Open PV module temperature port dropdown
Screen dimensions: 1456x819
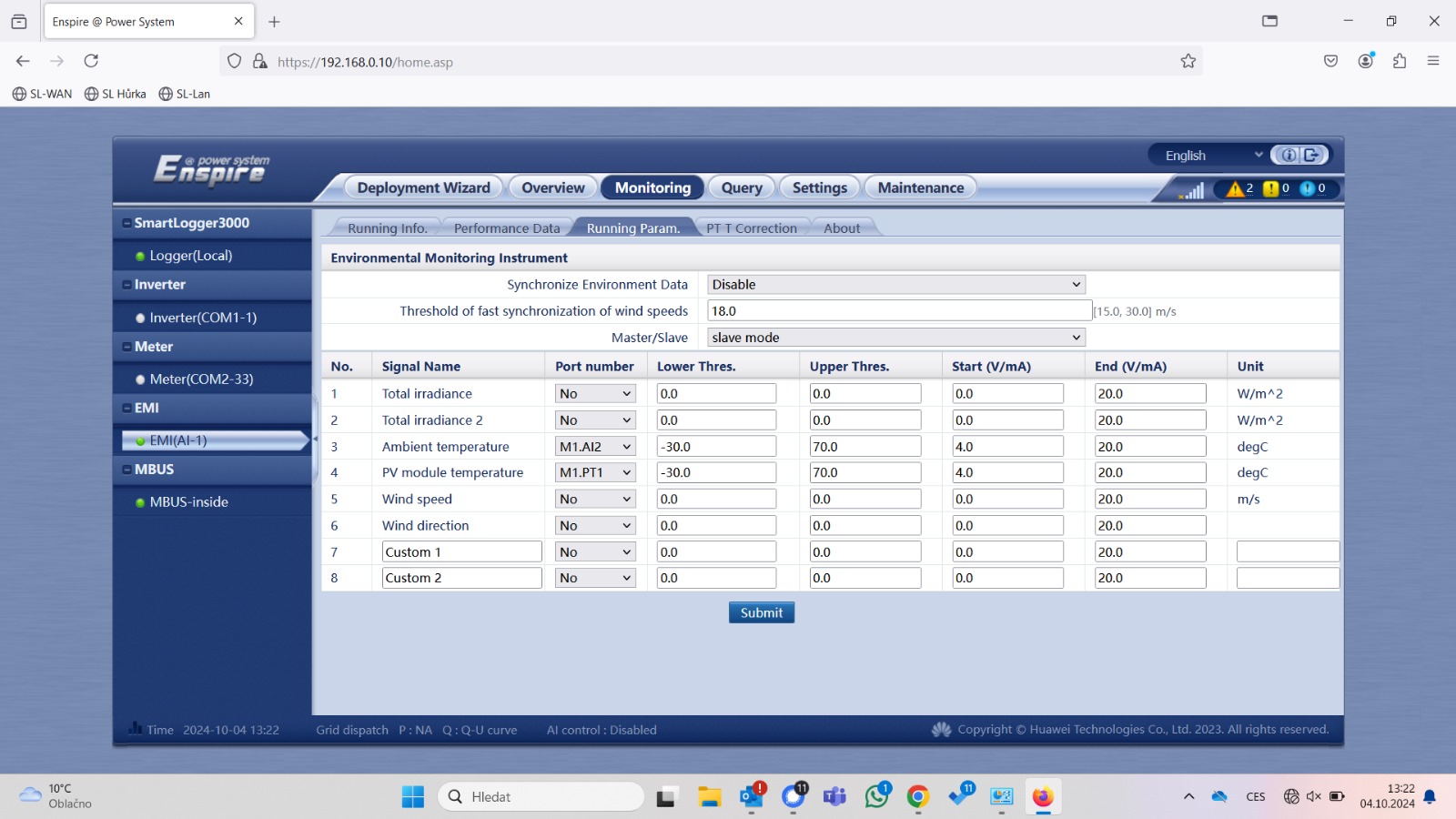pyautogui.click(x=595, y=472)
